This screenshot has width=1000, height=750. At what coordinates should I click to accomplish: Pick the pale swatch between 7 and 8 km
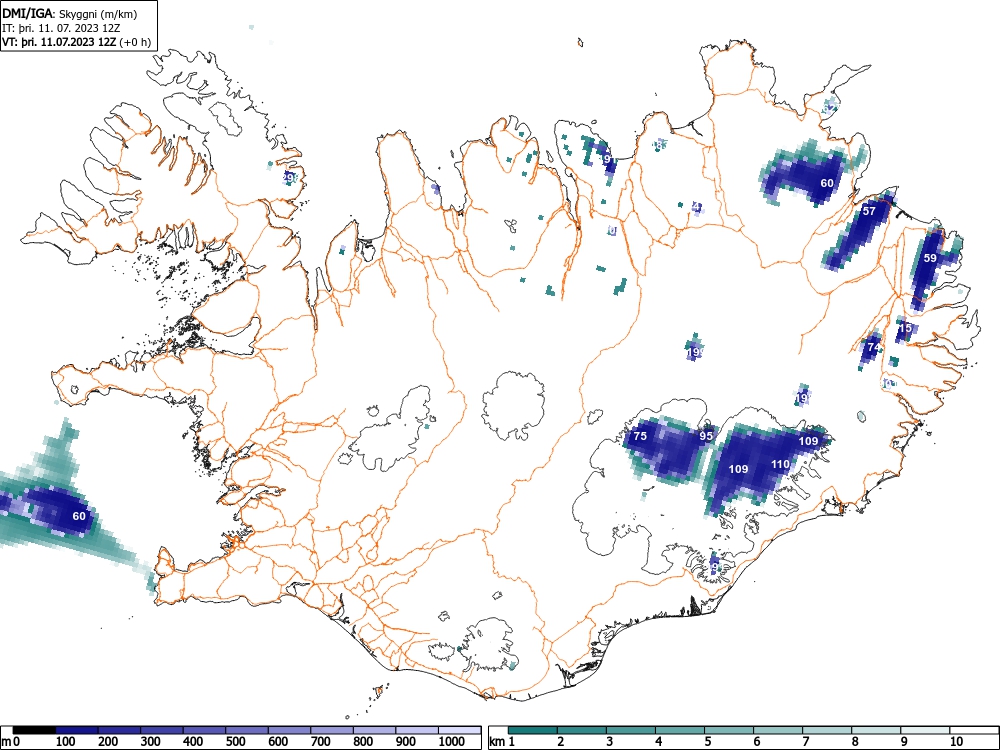pyautogui.click(x=827, y=730)
